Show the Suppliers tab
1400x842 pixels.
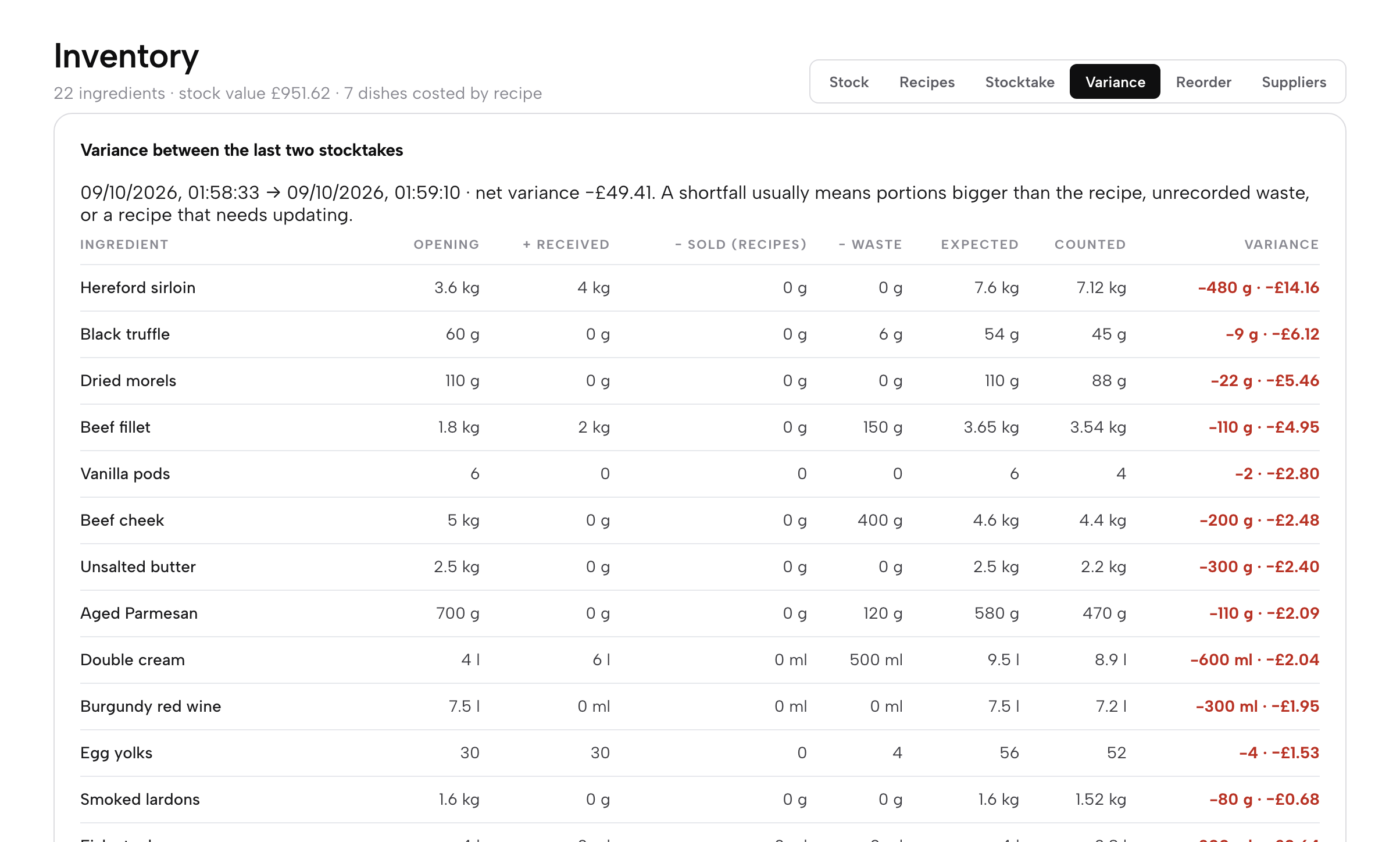[x=1294, y=82]
